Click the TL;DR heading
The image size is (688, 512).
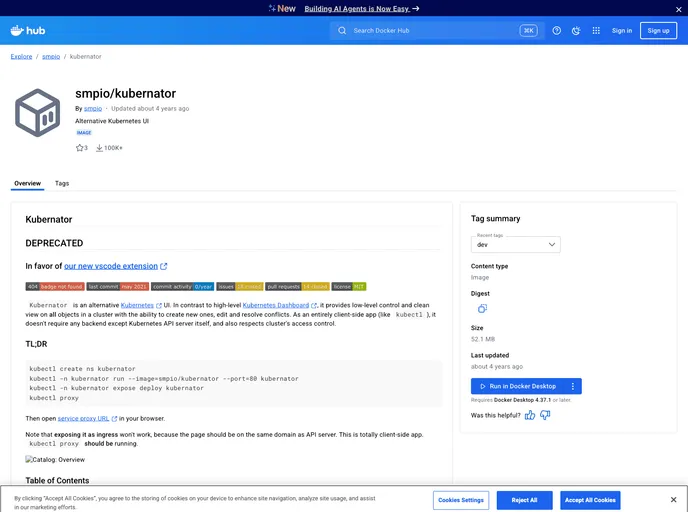click(36, 344)
